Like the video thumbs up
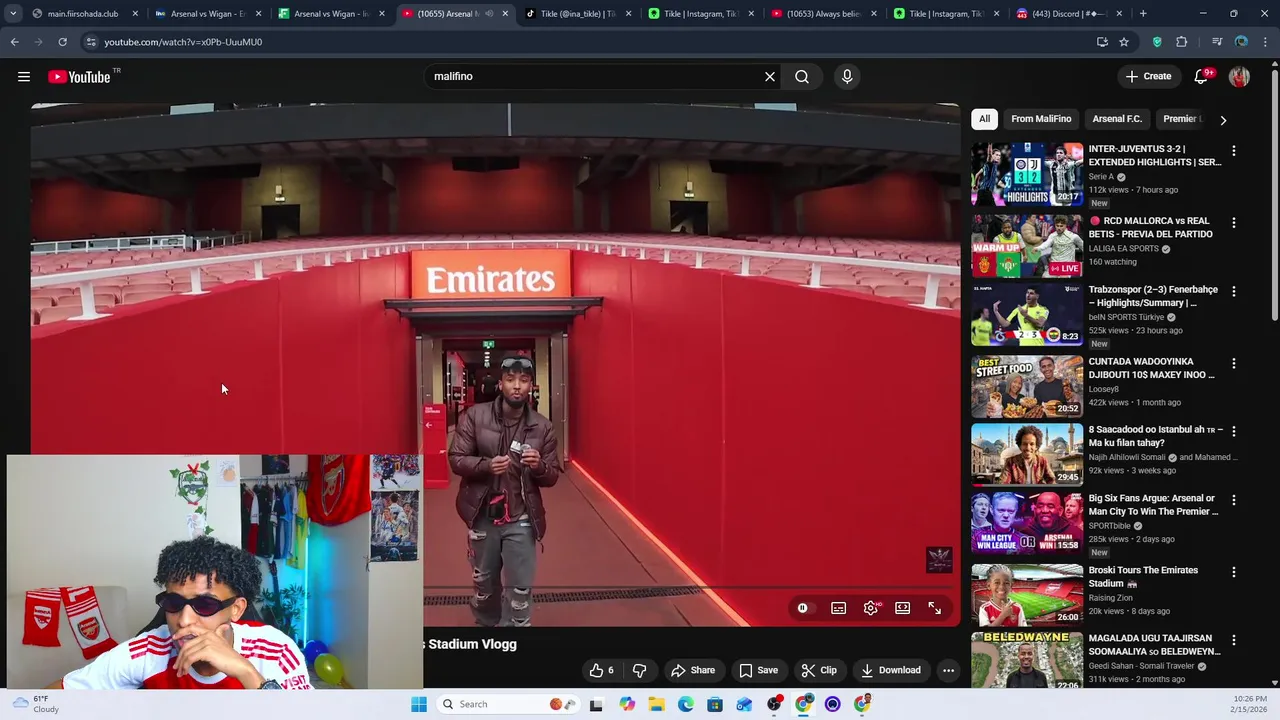The height and width of the screenshot is (720, 1280). 601,671
